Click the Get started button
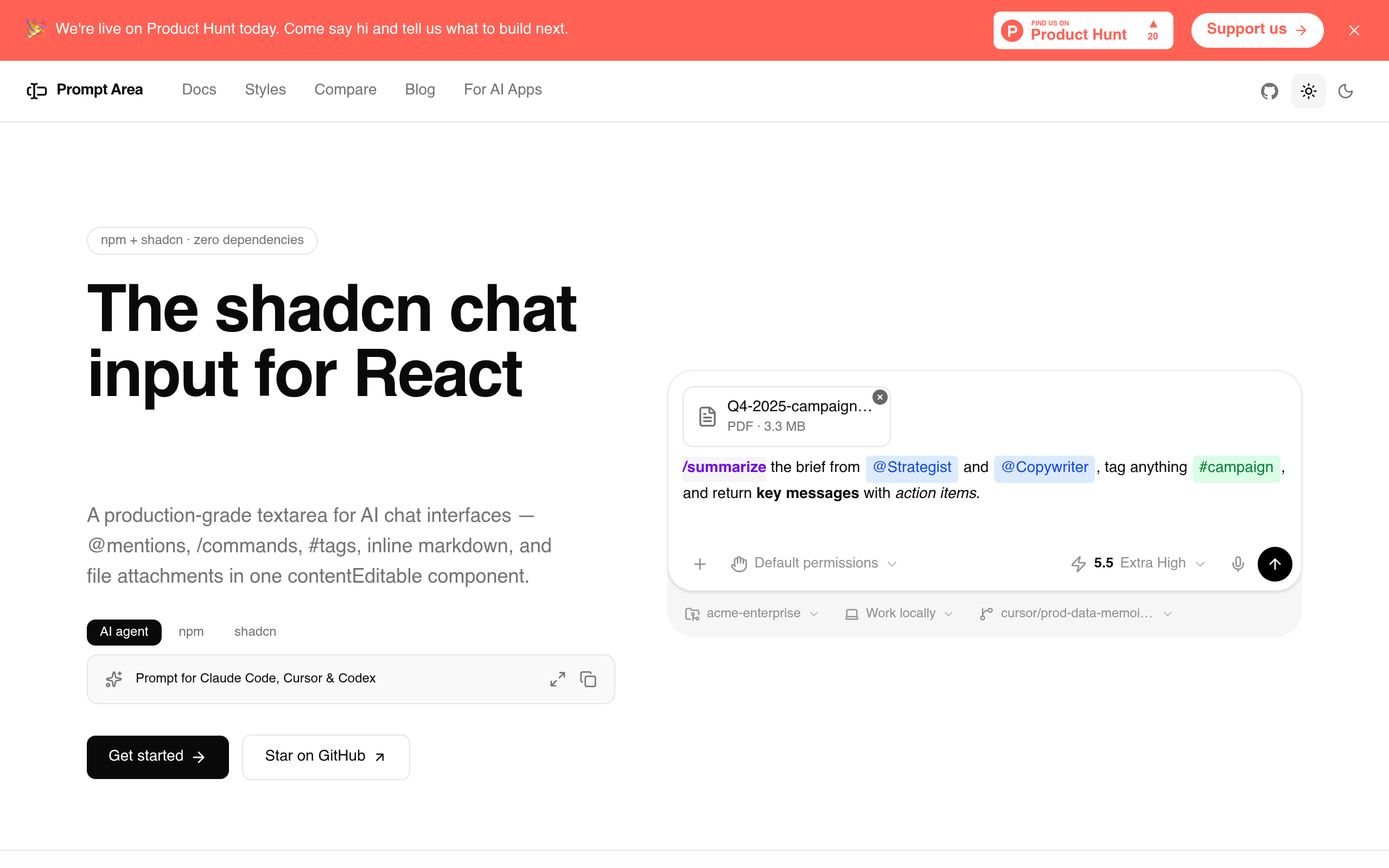The image size is (1389, 868). (x=157, y=757)
